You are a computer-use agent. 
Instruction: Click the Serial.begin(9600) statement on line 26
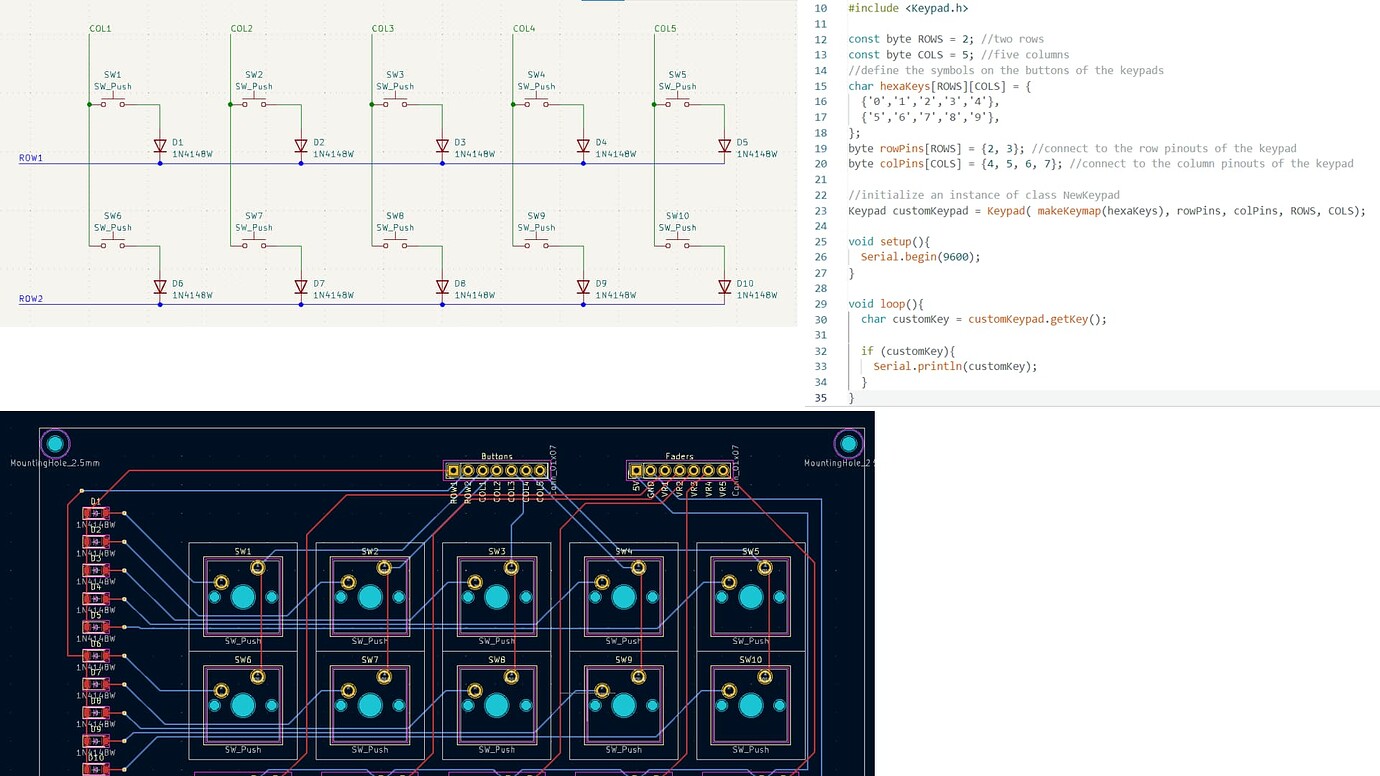click(918, 256)
